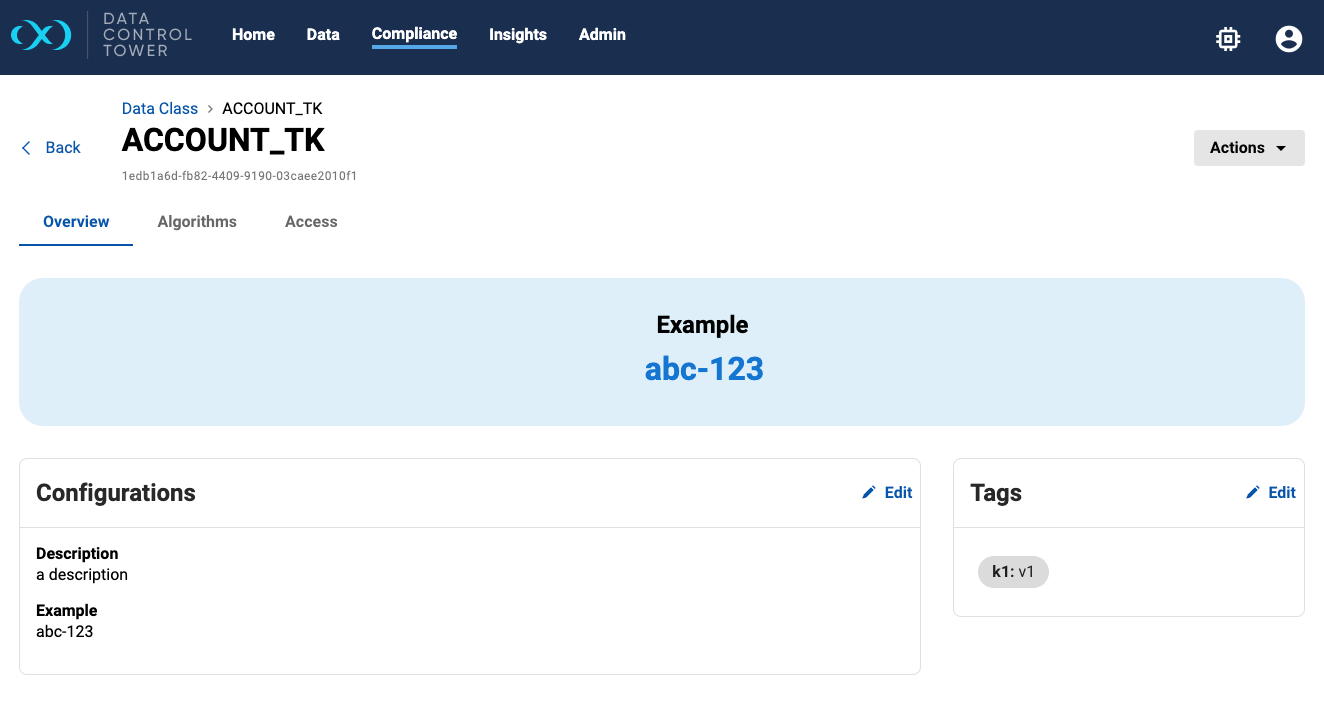
Task: Click the Delphix logo icon
Action: pos(41,36)
